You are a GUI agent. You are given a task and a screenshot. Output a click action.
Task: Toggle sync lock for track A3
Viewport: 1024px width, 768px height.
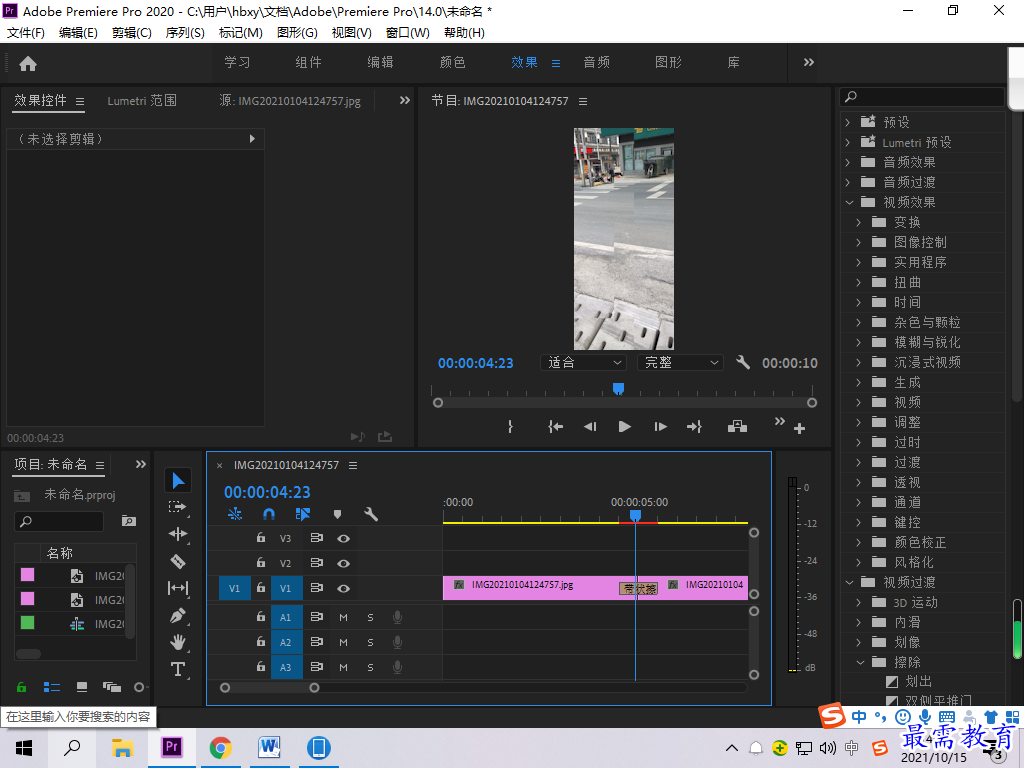coord(317,667)
